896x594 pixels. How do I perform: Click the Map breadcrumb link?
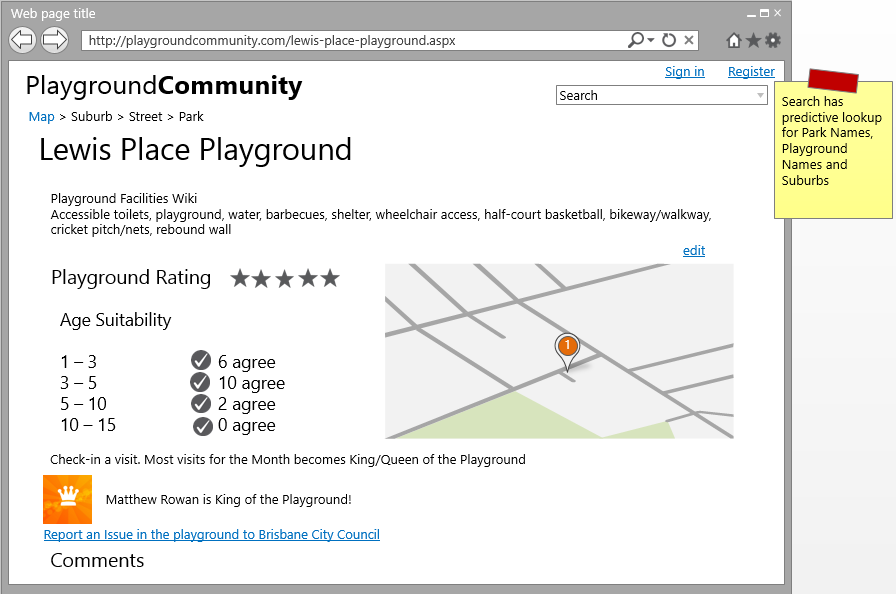click(41, 117)
